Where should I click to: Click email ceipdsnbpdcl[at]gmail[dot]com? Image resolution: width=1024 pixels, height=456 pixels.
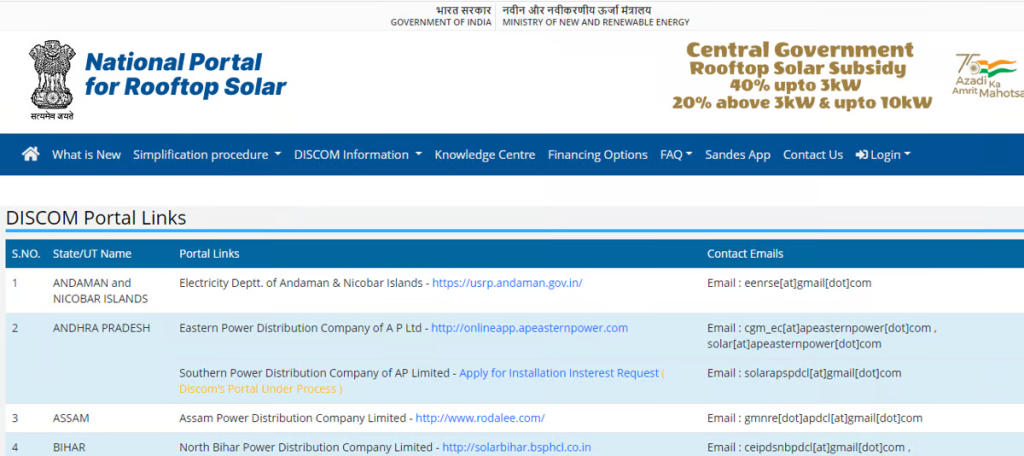tap(826, 448)
